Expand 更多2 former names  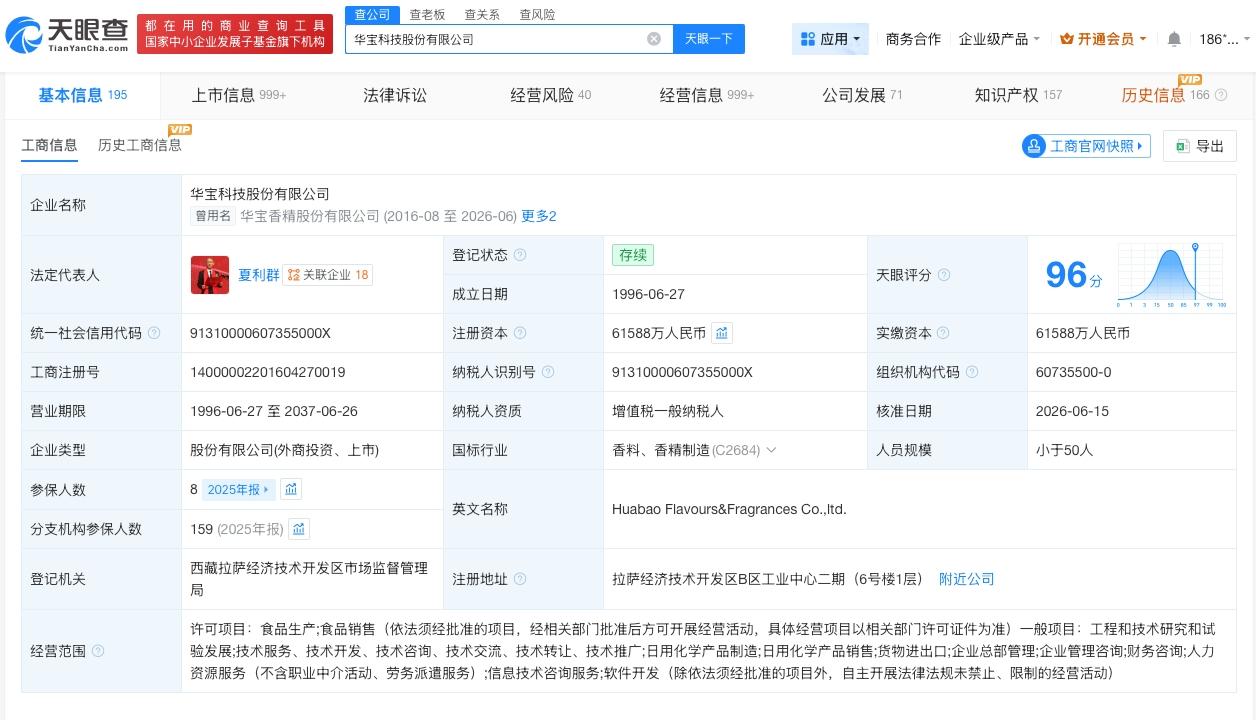click(x=539, y=216)
